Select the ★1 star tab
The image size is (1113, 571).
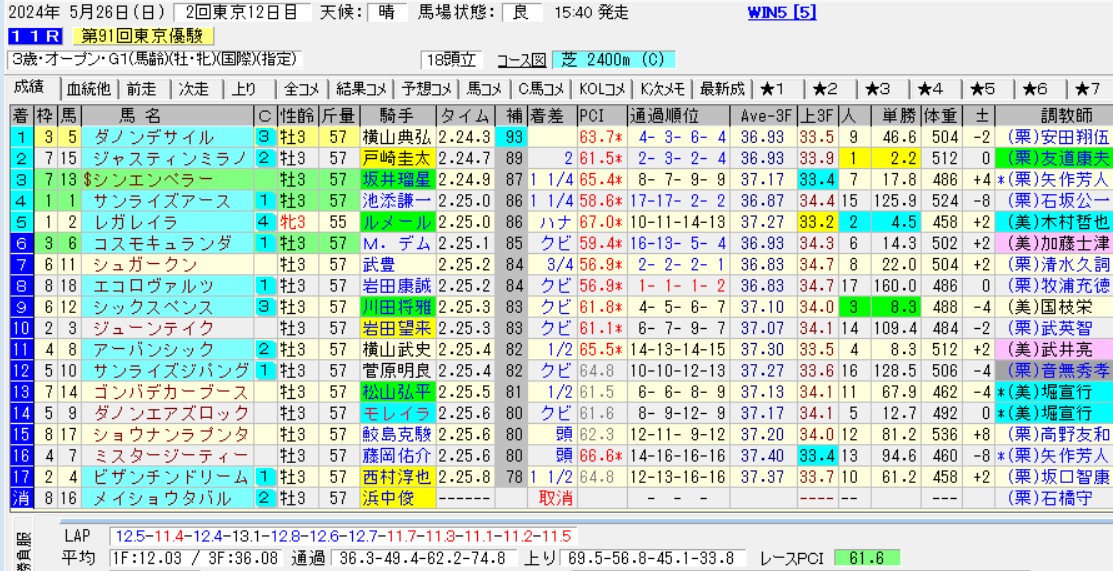pos(772,88)
